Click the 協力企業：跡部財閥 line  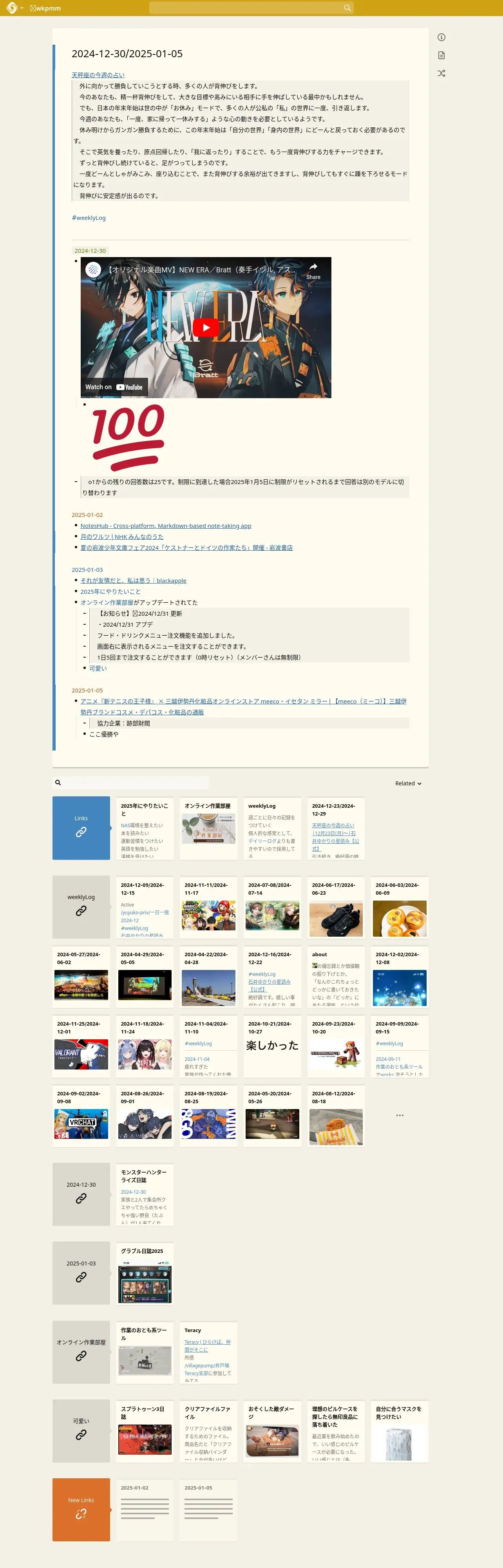tap(123, 723)
